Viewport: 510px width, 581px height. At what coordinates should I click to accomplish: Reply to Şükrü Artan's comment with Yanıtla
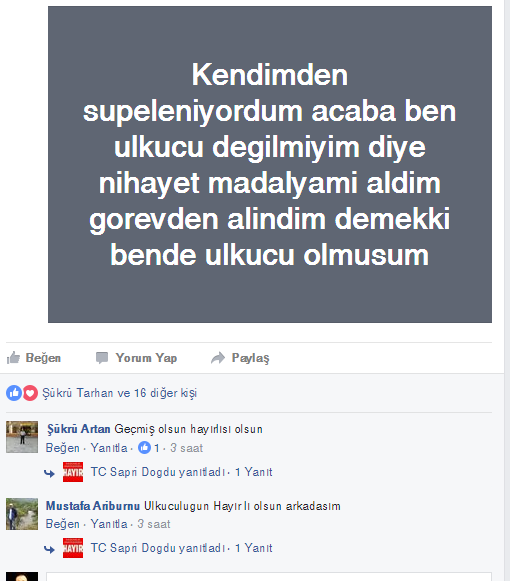(x=109, y=448)
